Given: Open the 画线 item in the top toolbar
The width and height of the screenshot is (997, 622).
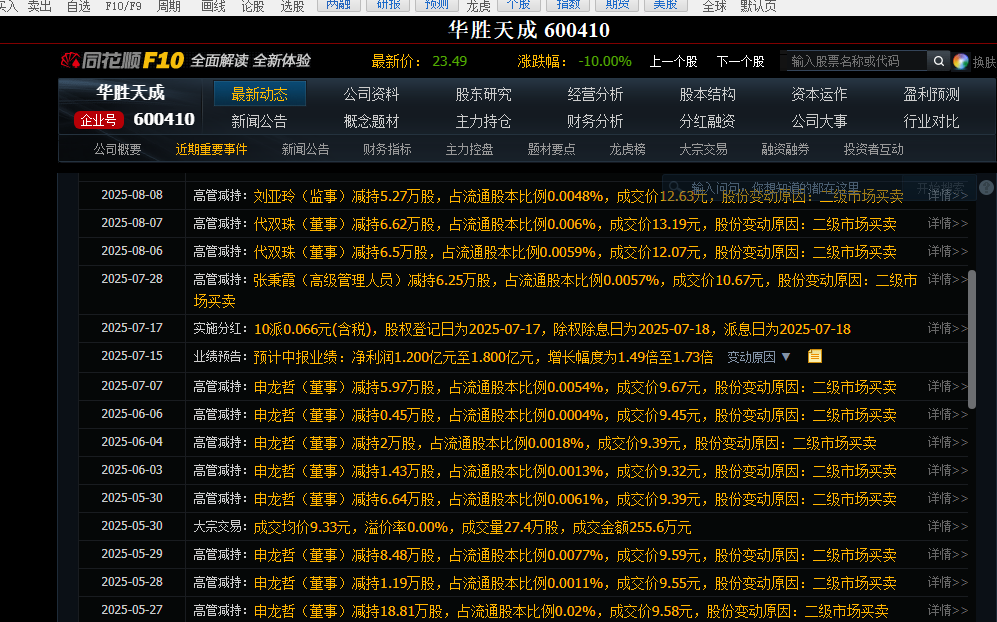Looking at the screenshot, I should (213, 7).
